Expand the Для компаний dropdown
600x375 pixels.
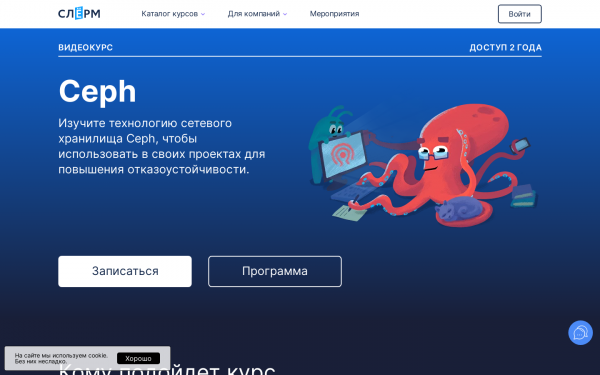pyautogui.click(x=257, y=14)
